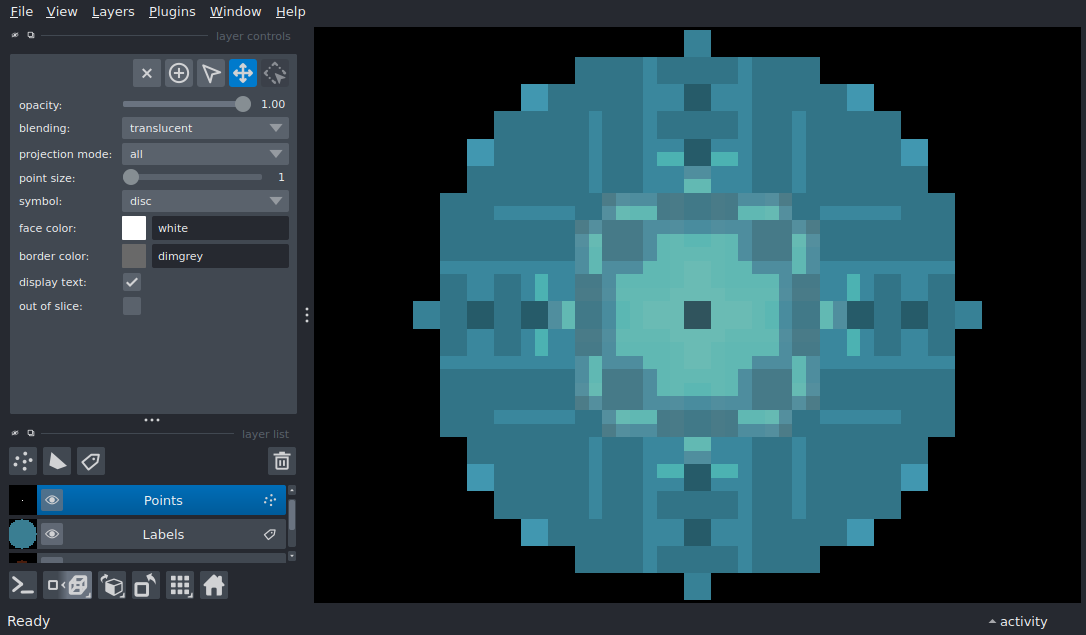Hide the Points layer visibility
The image size is (1086, 635).
(52, 500)
